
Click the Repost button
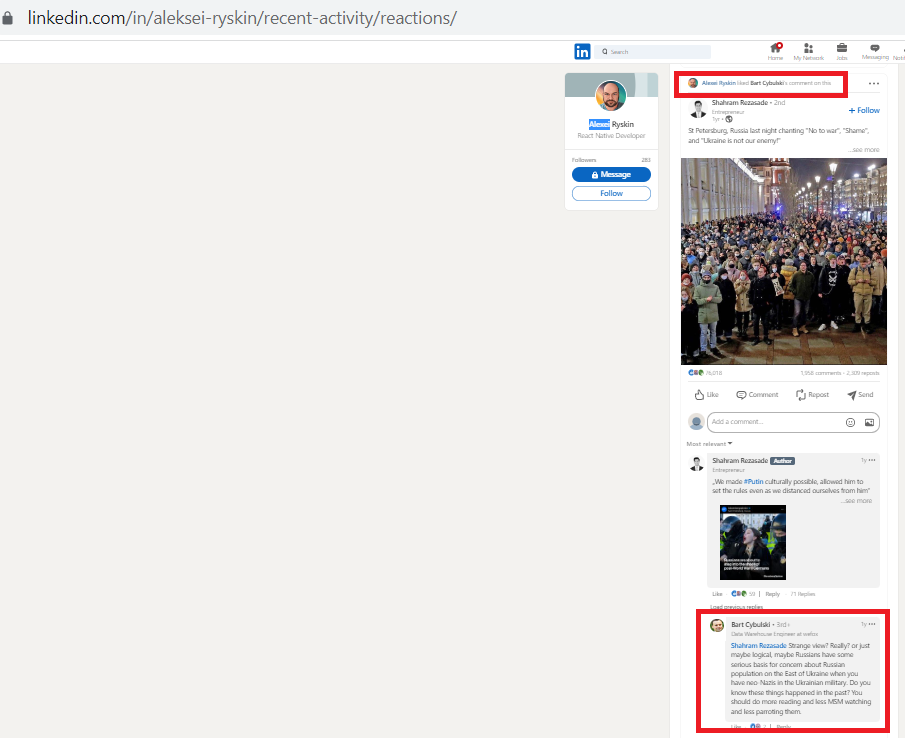pyautogui.click(x=812, y=395)
